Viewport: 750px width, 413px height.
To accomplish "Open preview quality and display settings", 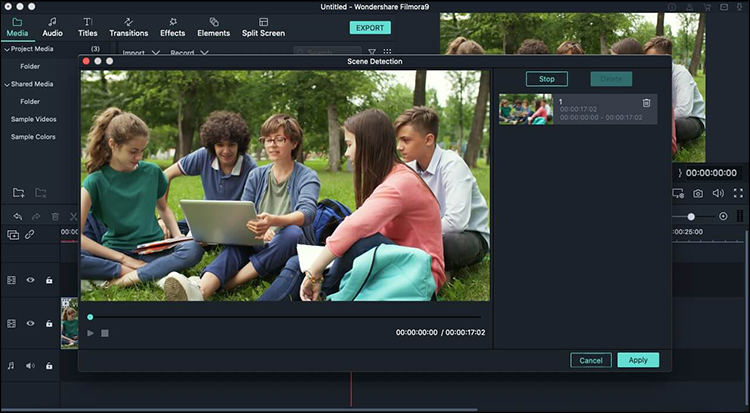I will tap(678, 193).
